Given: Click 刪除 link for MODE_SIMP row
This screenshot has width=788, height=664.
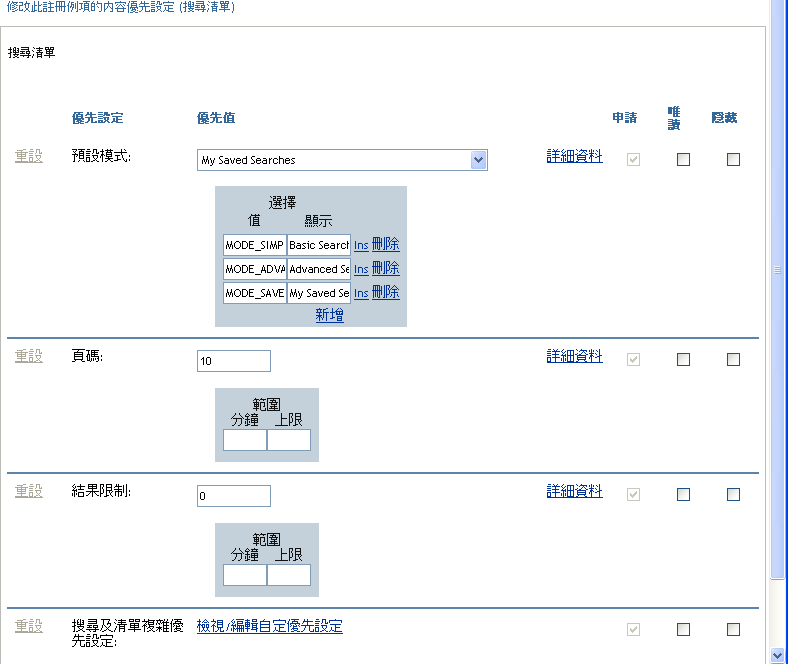Looking at the screenshot, I should 385,244.
